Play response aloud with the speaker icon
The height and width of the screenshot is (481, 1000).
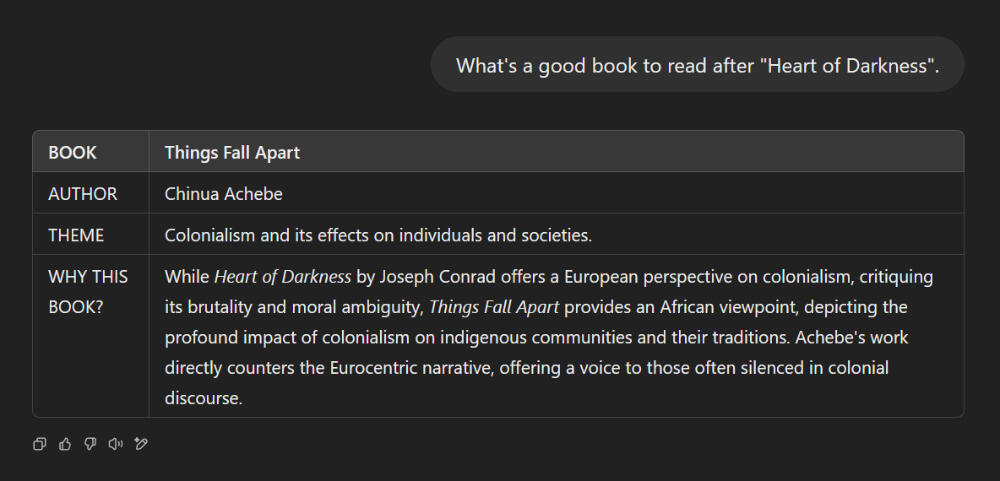(115, 444)
